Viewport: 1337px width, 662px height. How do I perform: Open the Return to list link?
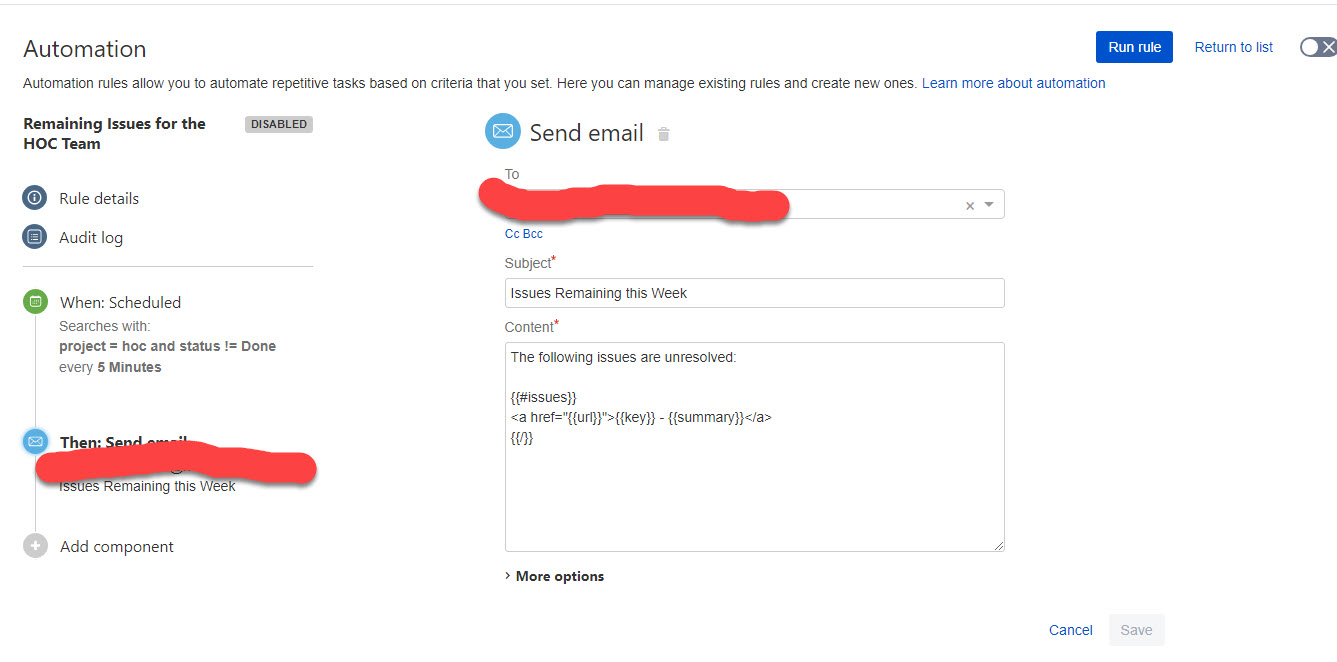1234,47
